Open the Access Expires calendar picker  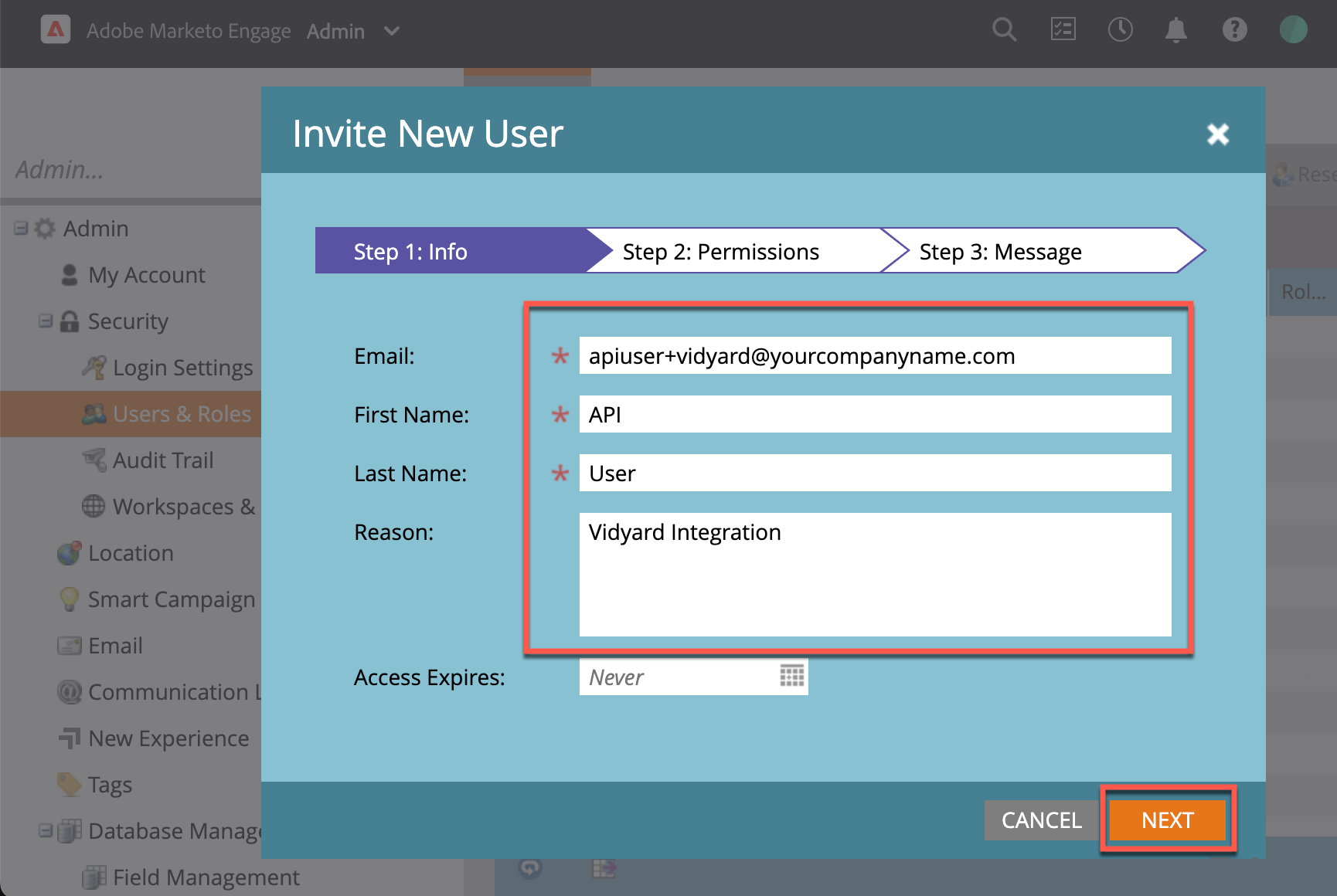point(792,675)
